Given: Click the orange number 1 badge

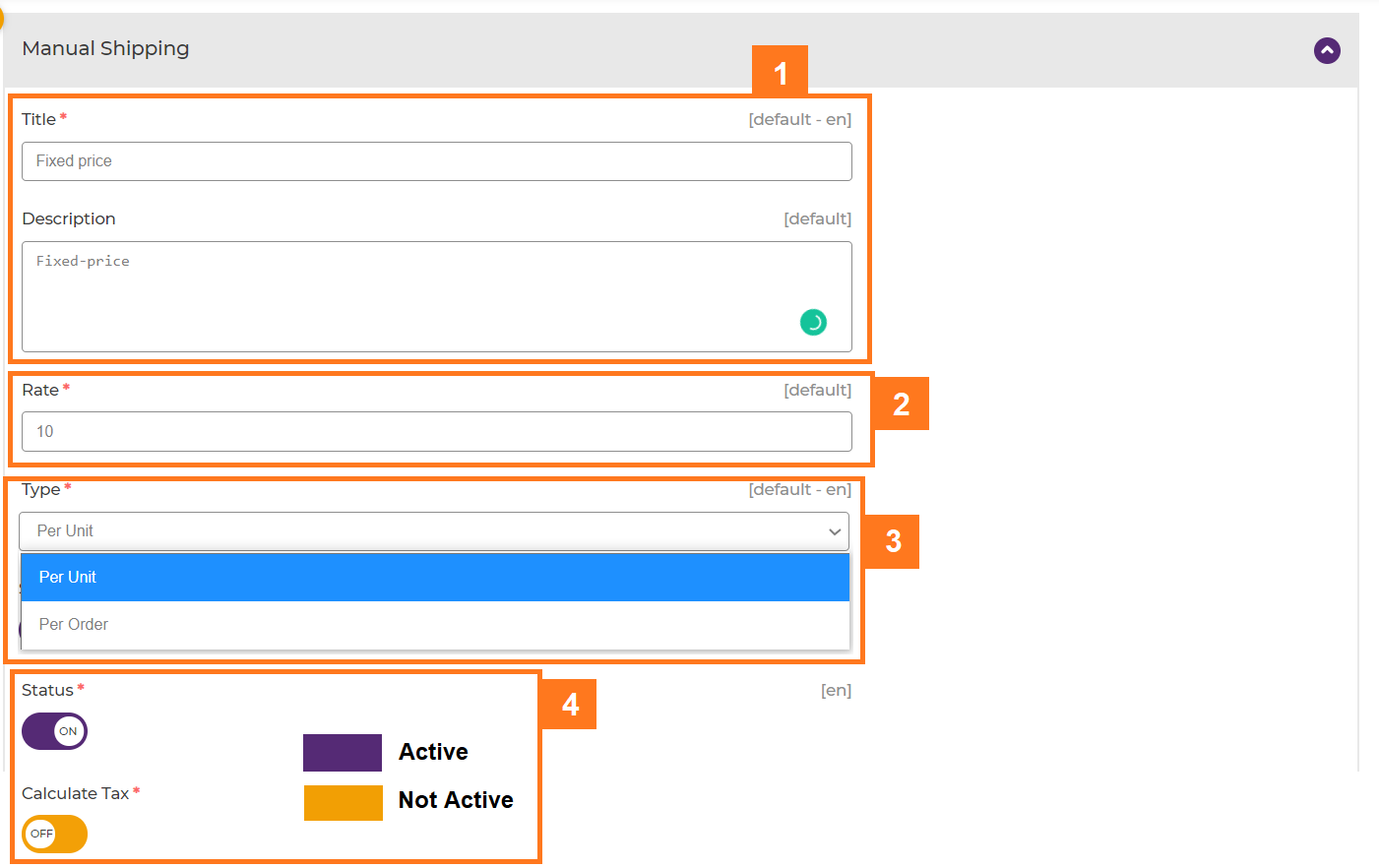Looking at the screenshot, I should tap(780, 72).
